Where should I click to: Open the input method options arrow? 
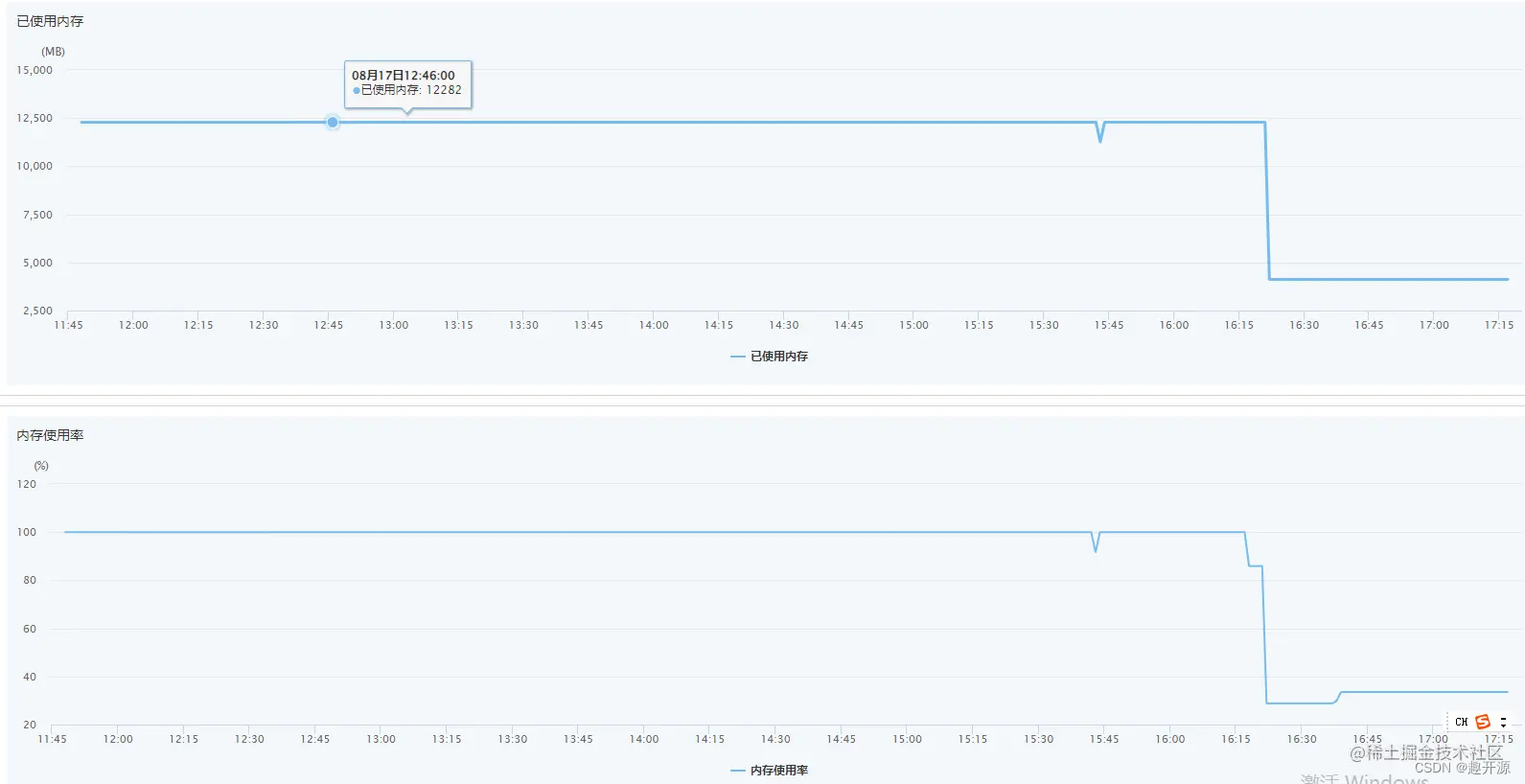(x=1503, y=722)
